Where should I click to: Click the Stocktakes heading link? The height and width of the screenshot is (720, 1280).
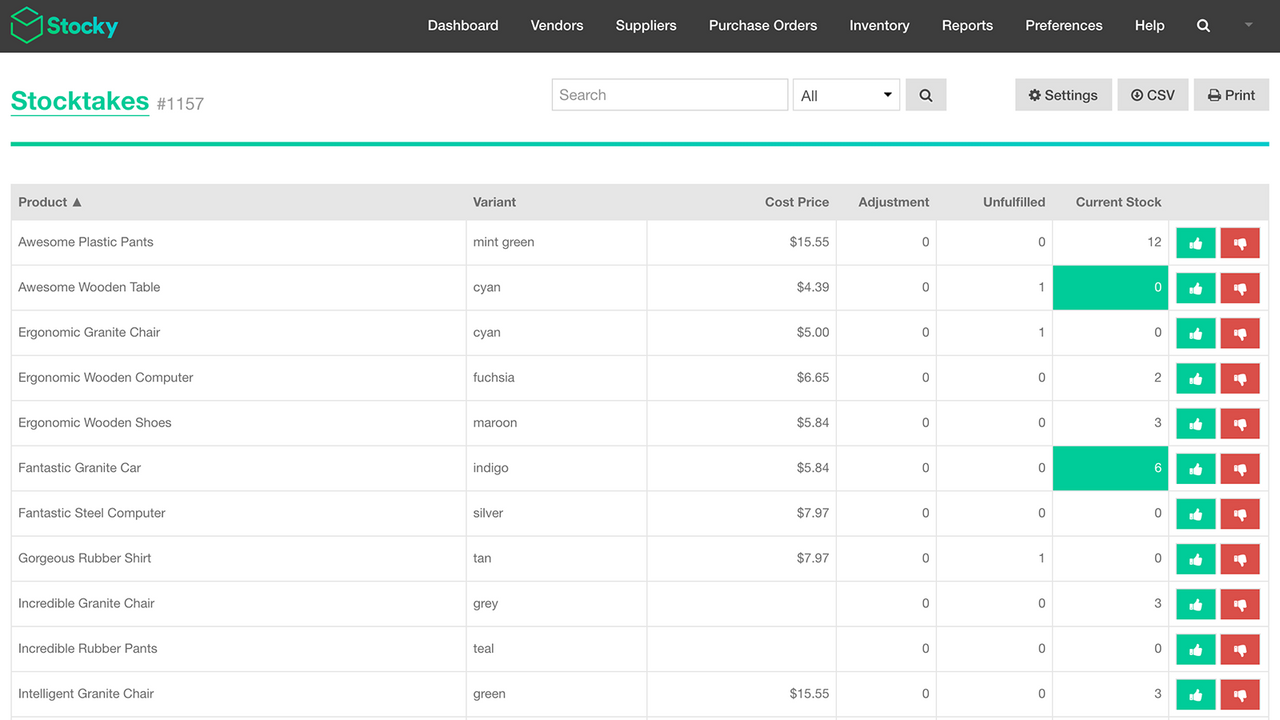(x=80, y=101)
